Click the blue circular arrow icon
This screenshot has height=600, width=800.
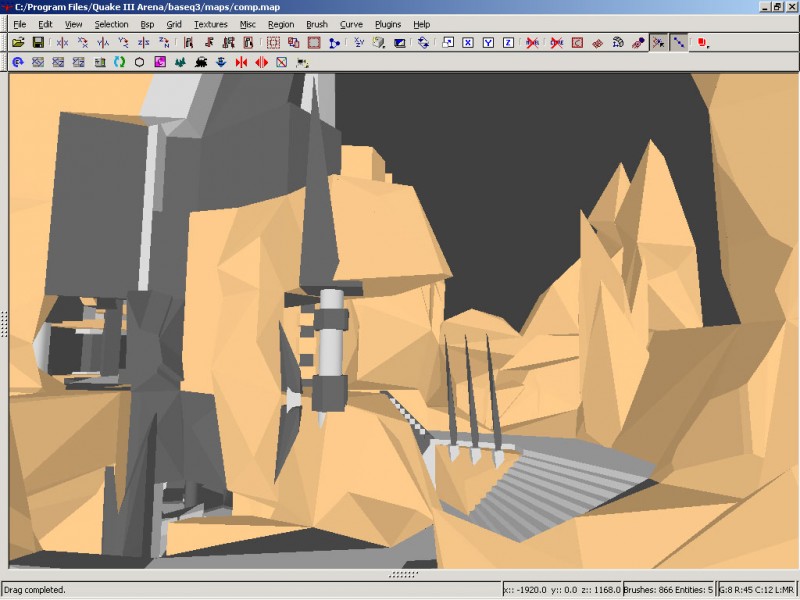click(x=18, y=62)
